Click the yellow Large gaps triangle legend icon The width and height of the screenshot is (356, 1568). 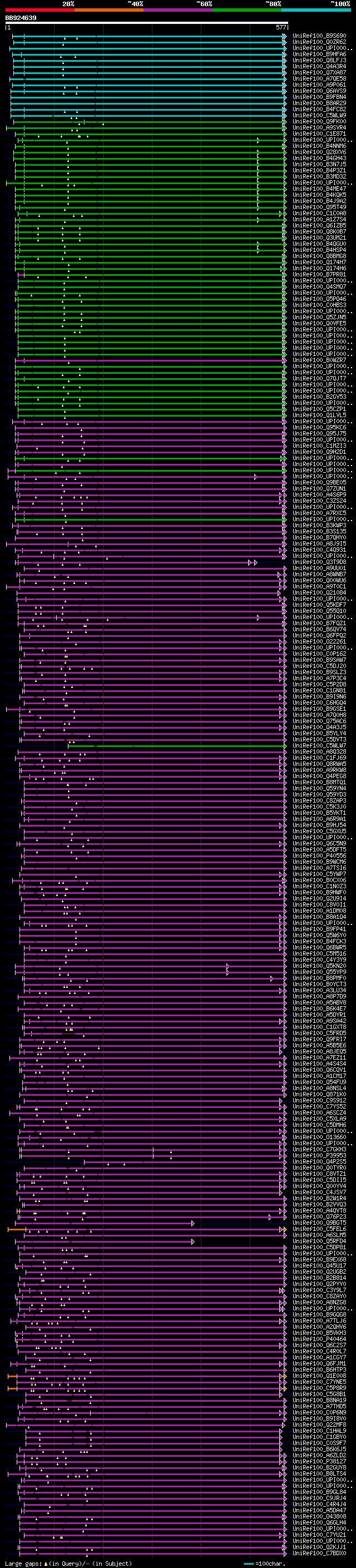46,1564
